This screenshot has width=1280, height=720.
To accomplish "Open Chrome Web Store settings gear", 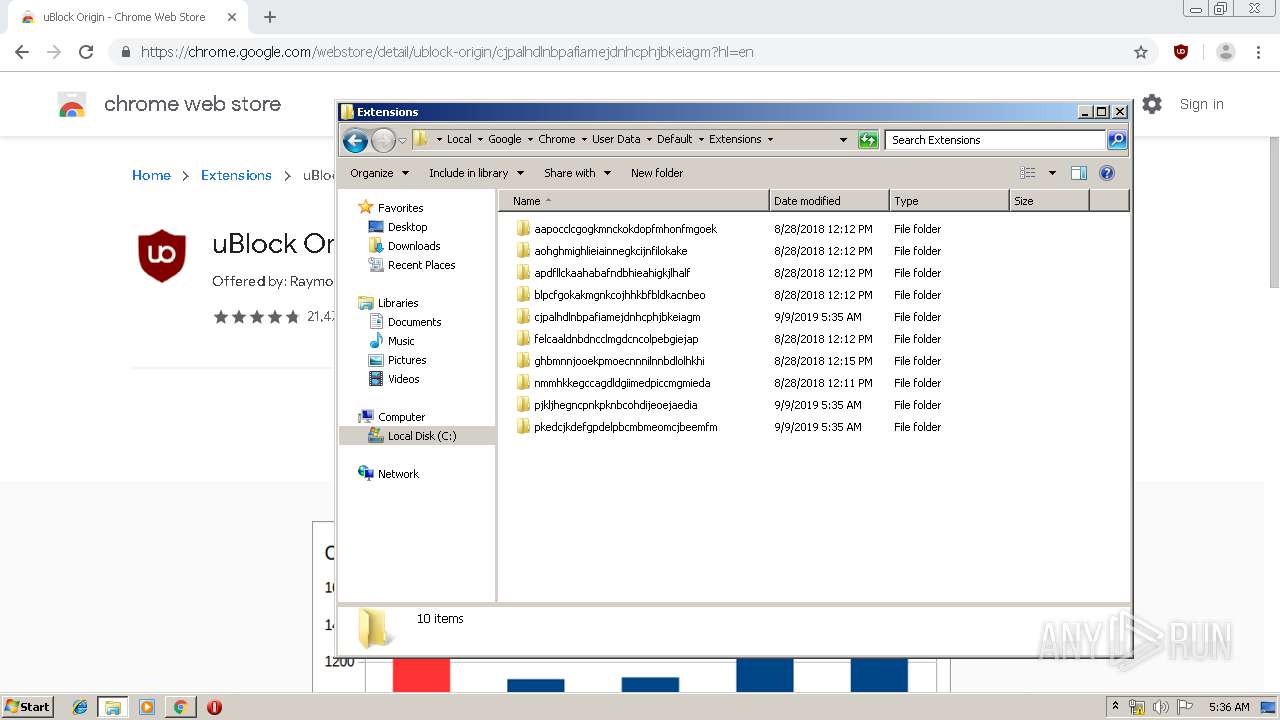I will pos(1152,104).
